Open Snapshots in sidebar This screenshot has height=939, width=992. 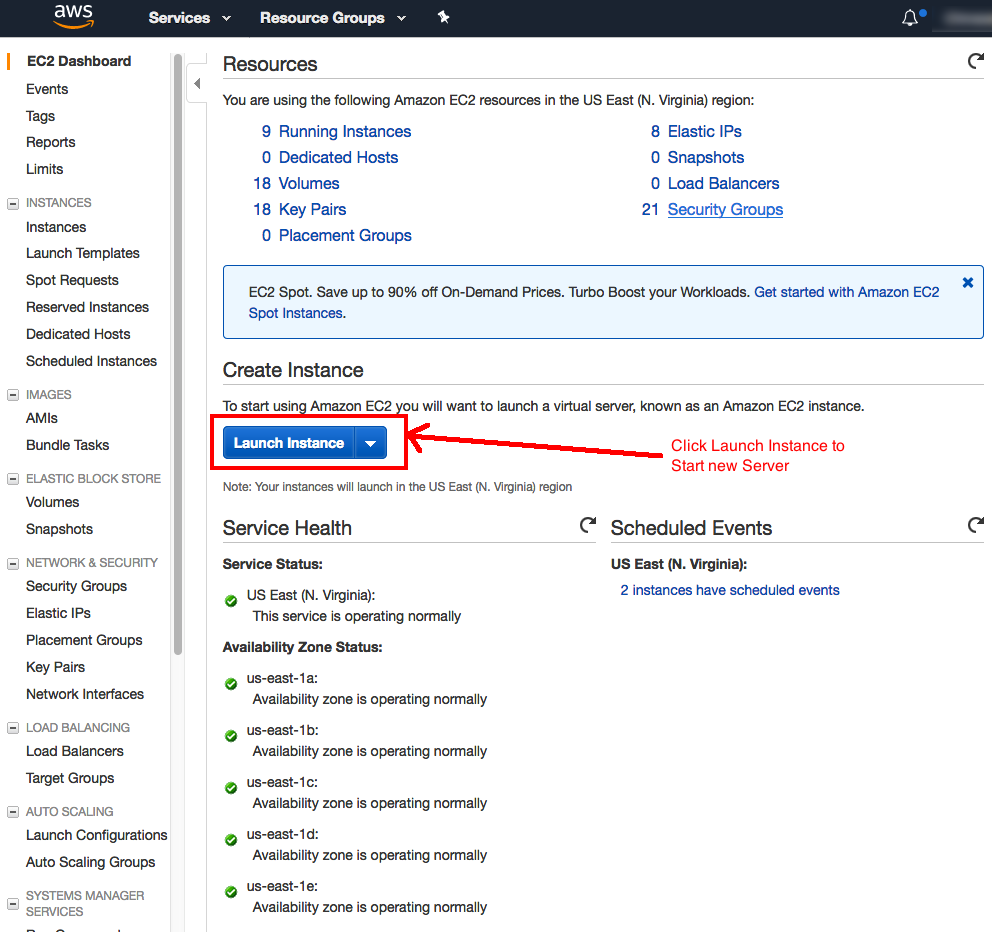pos(59,530)
